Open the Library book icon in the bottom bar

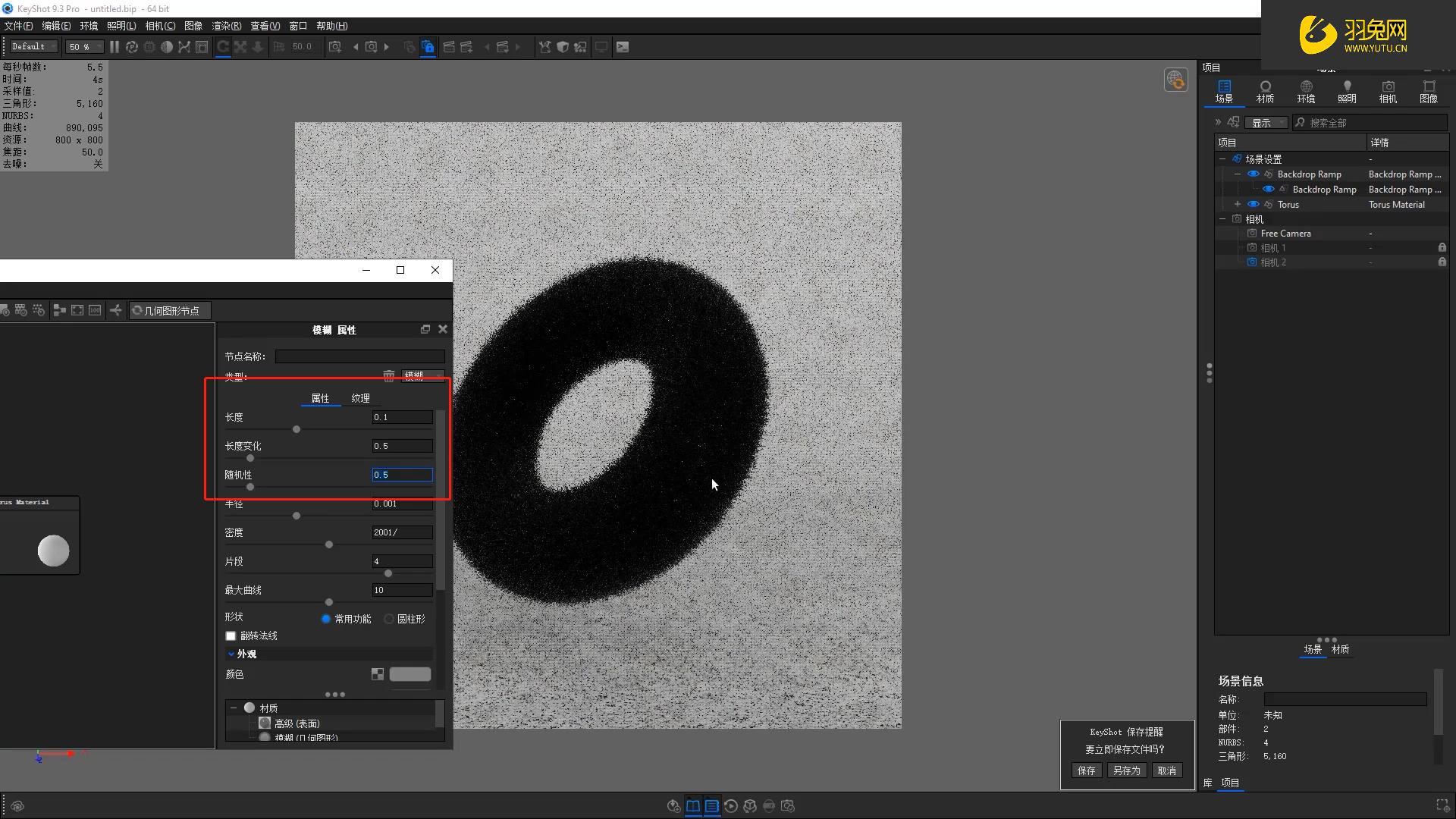tap(693, 806)
